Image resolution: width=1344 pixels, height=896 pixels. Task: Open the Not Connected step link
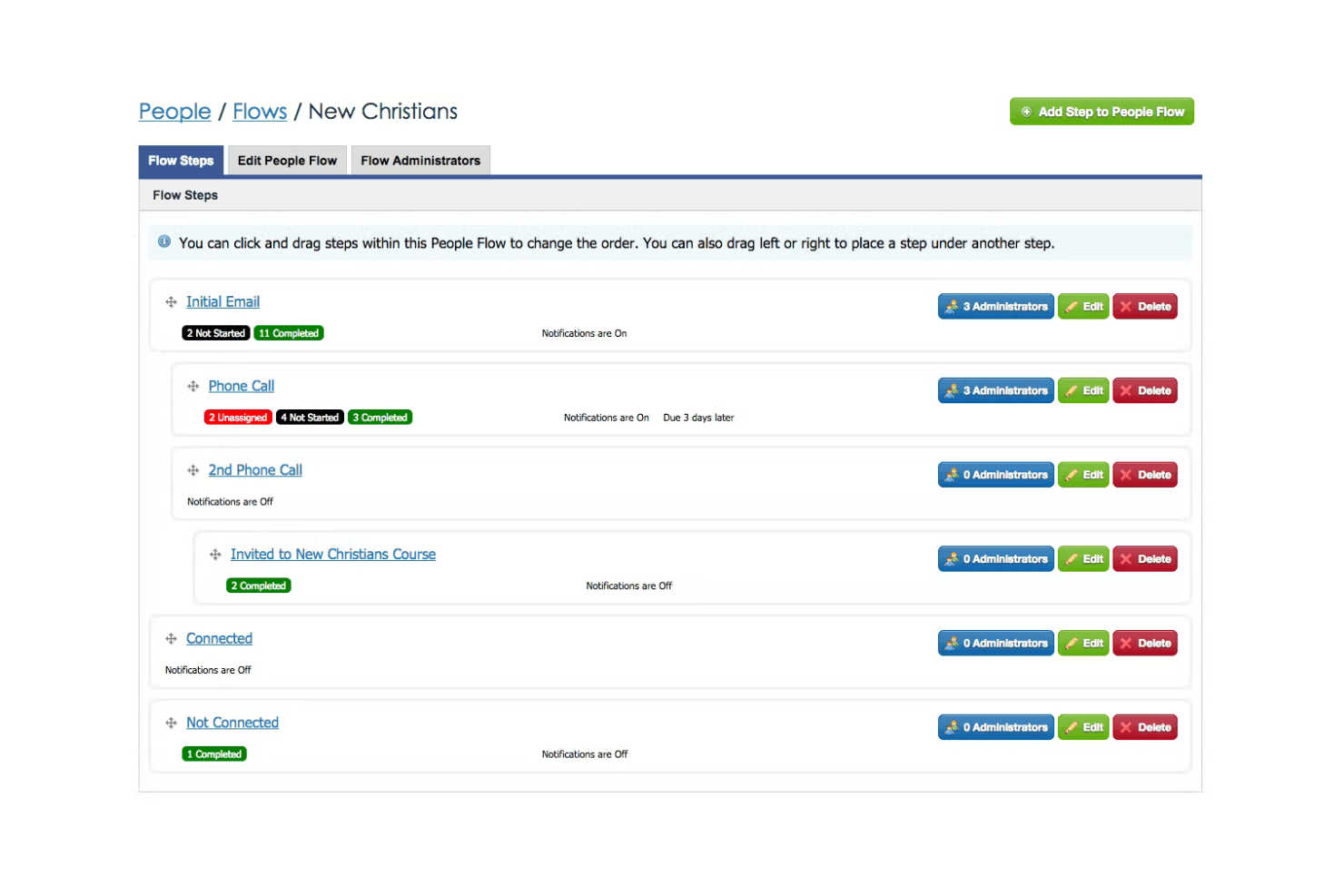(x=232, y=724)
